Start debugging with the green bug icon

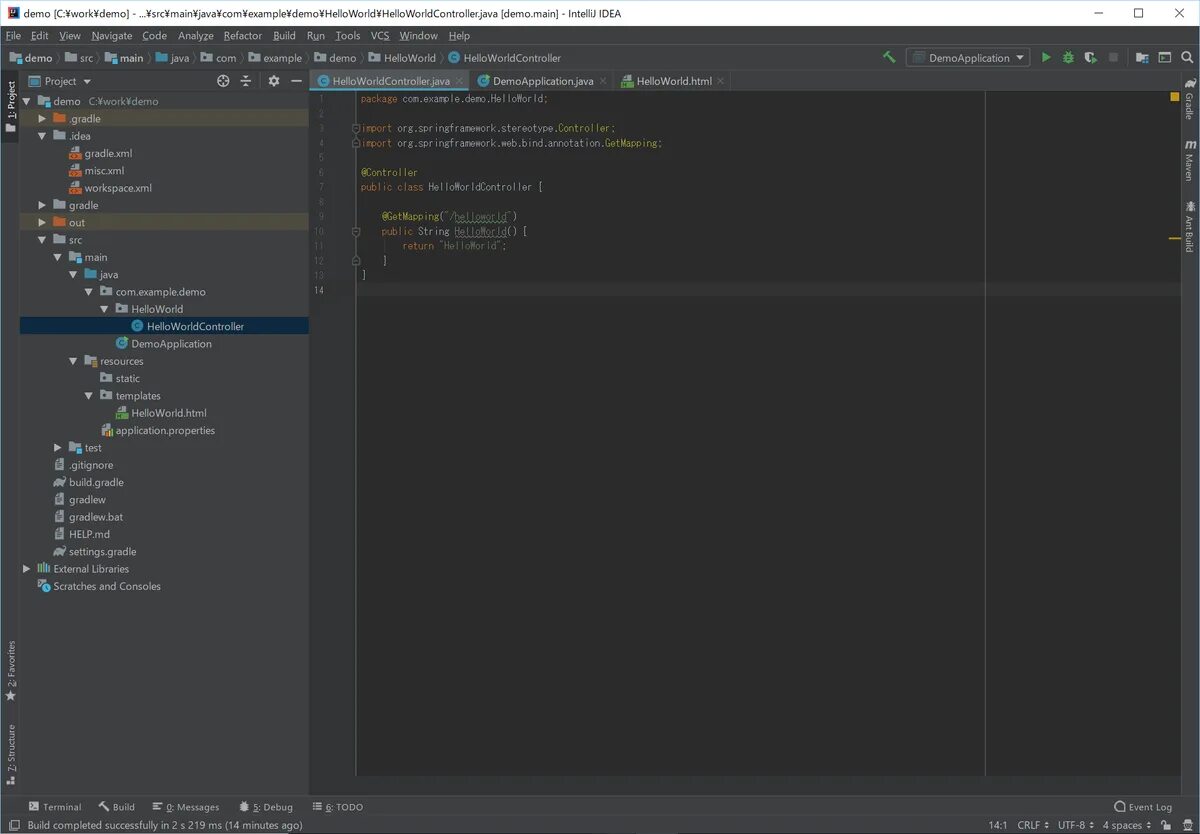point(1068,58)
